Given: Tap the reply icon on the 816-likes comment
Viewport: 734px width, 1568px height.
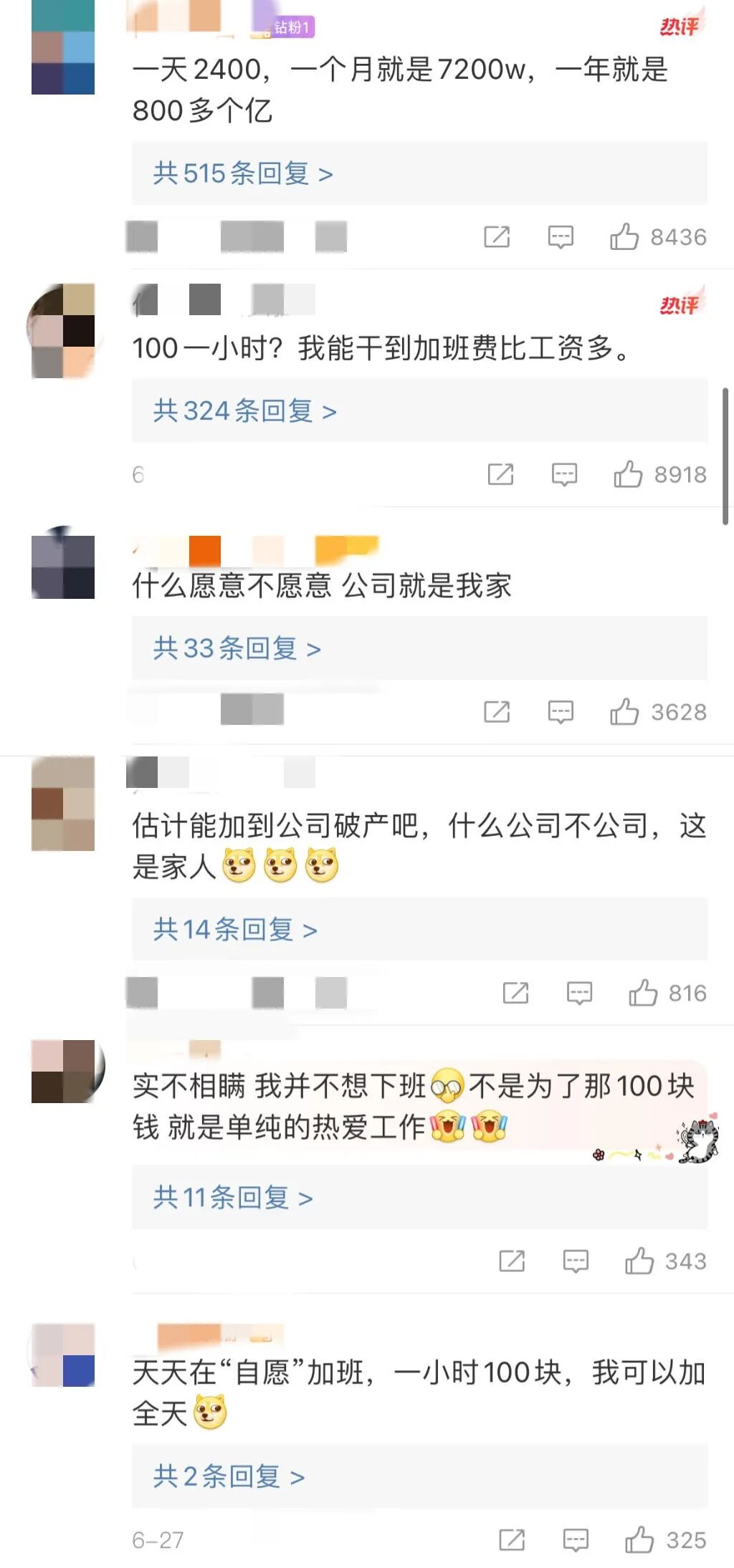Looking at the screenshot, I should [579, 993].
